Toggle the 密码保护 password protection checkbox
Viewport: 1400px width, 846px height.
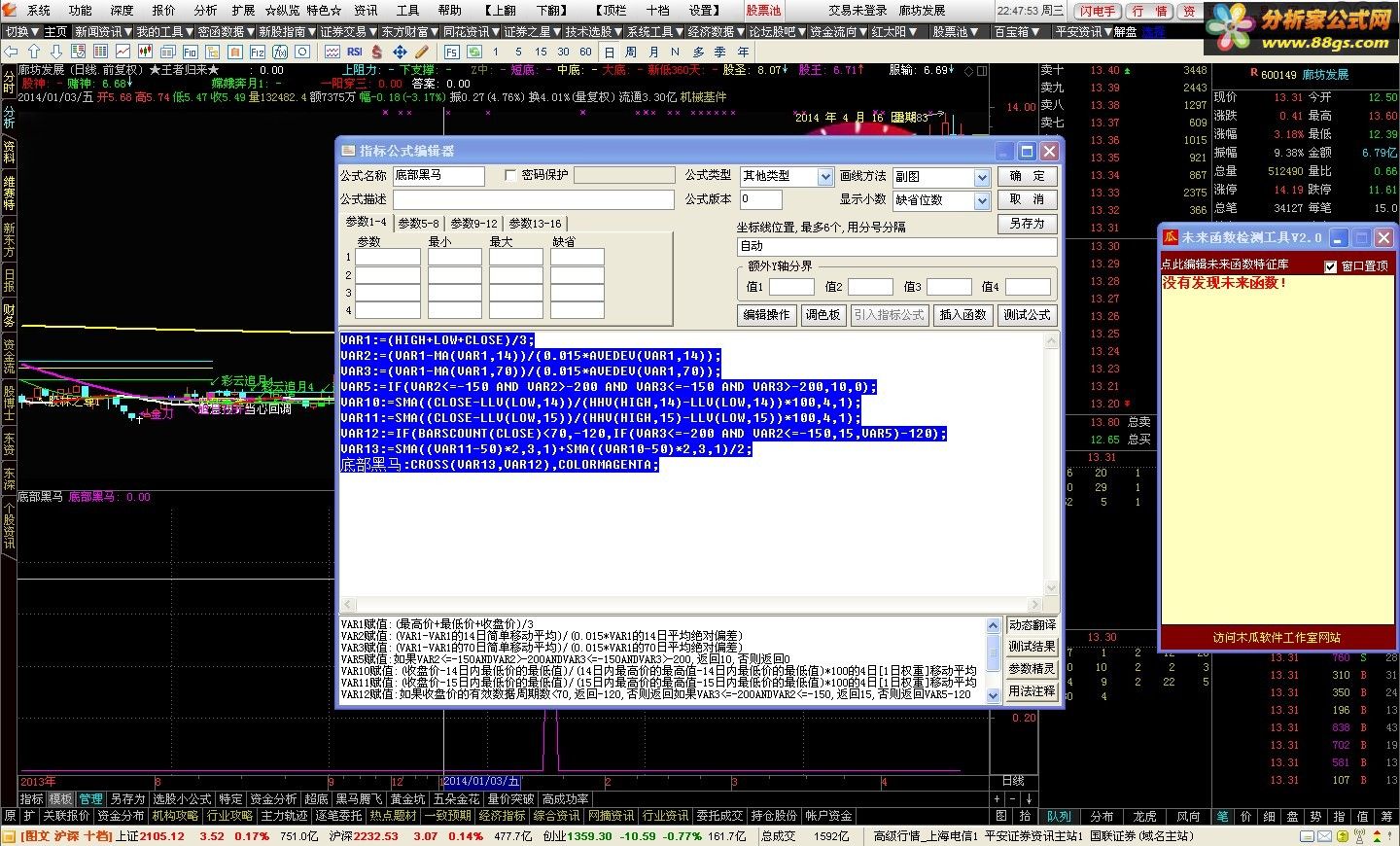tap(510, 175)
